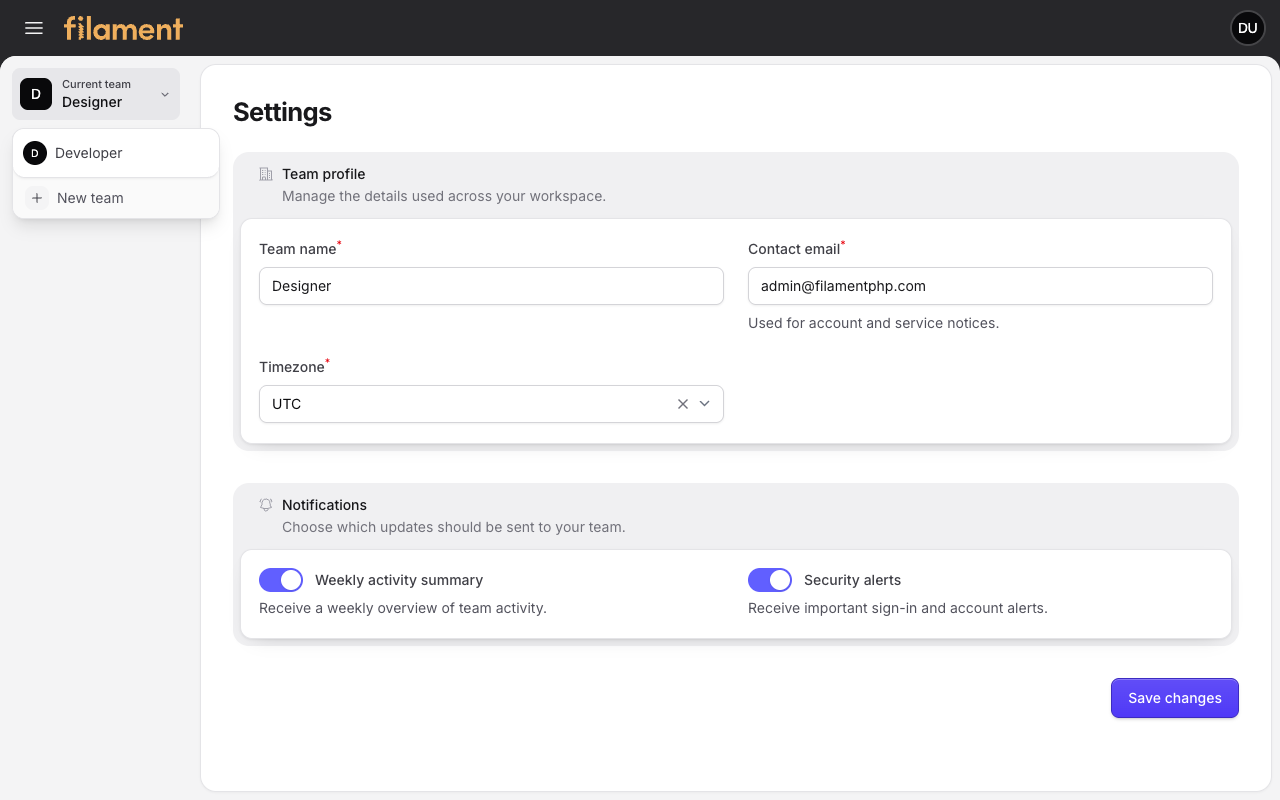
Task: Click 'Receive important sign-in and account alerts.'
Action: 898,608
